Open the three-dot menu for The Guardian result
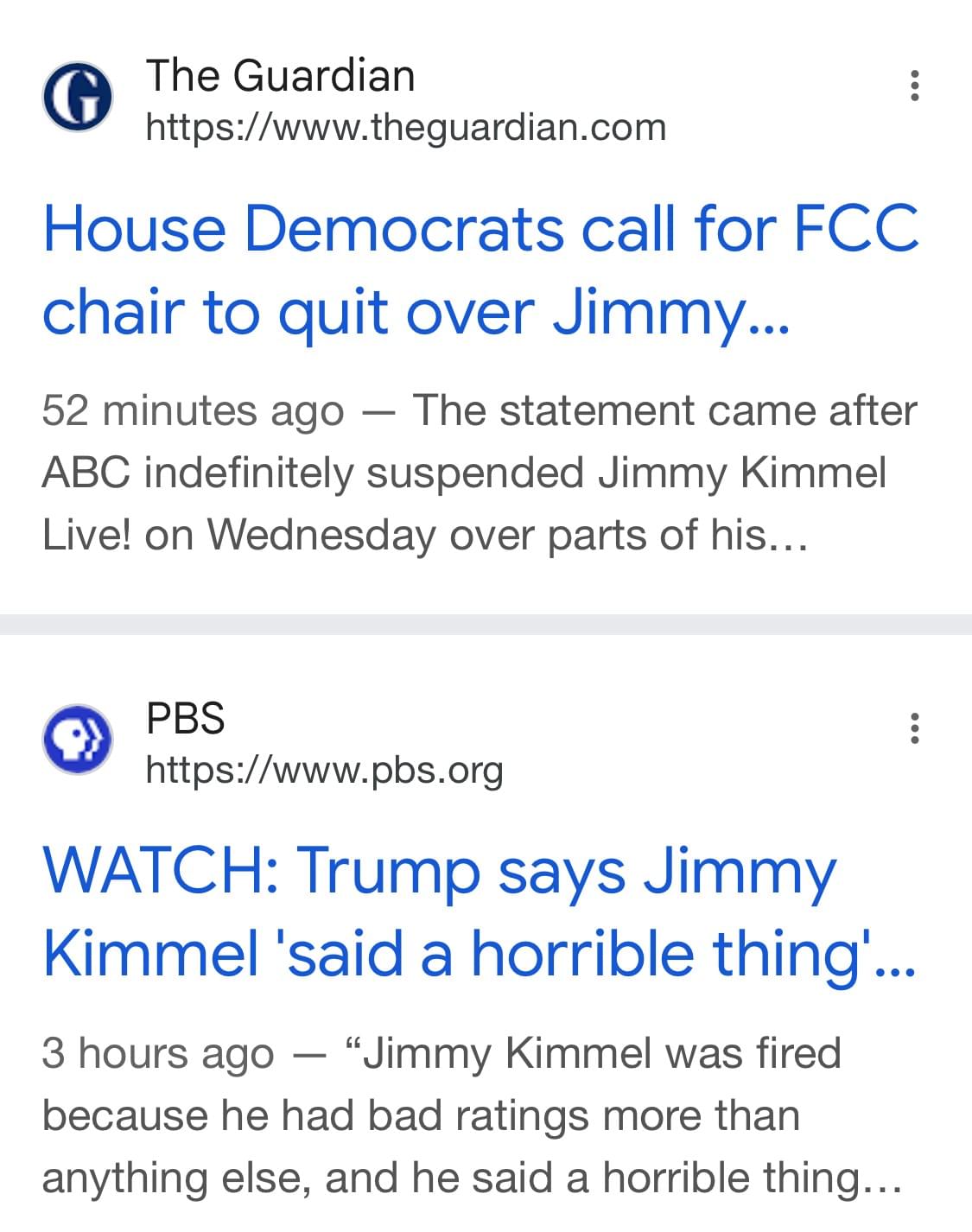The width and height of the screenshot is (972, 1232). [x=914, y=86]
